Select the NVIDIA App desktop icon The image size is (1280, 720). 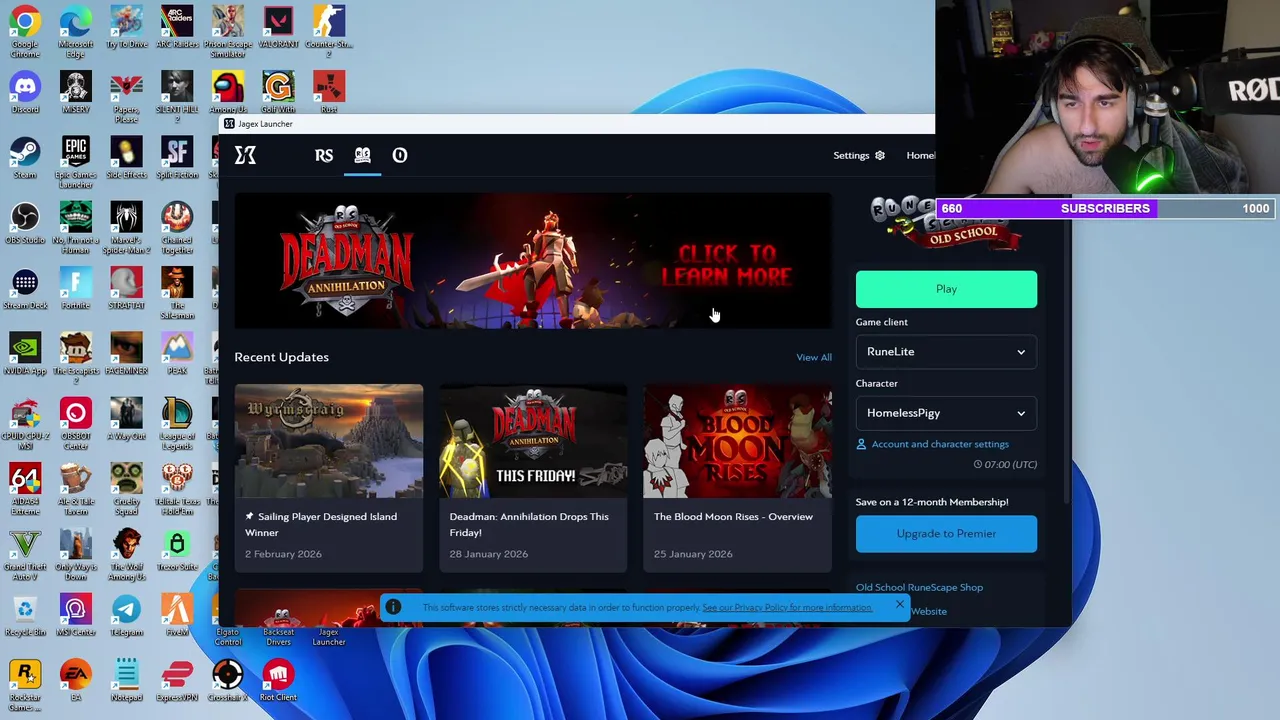[x=25, y=354]
